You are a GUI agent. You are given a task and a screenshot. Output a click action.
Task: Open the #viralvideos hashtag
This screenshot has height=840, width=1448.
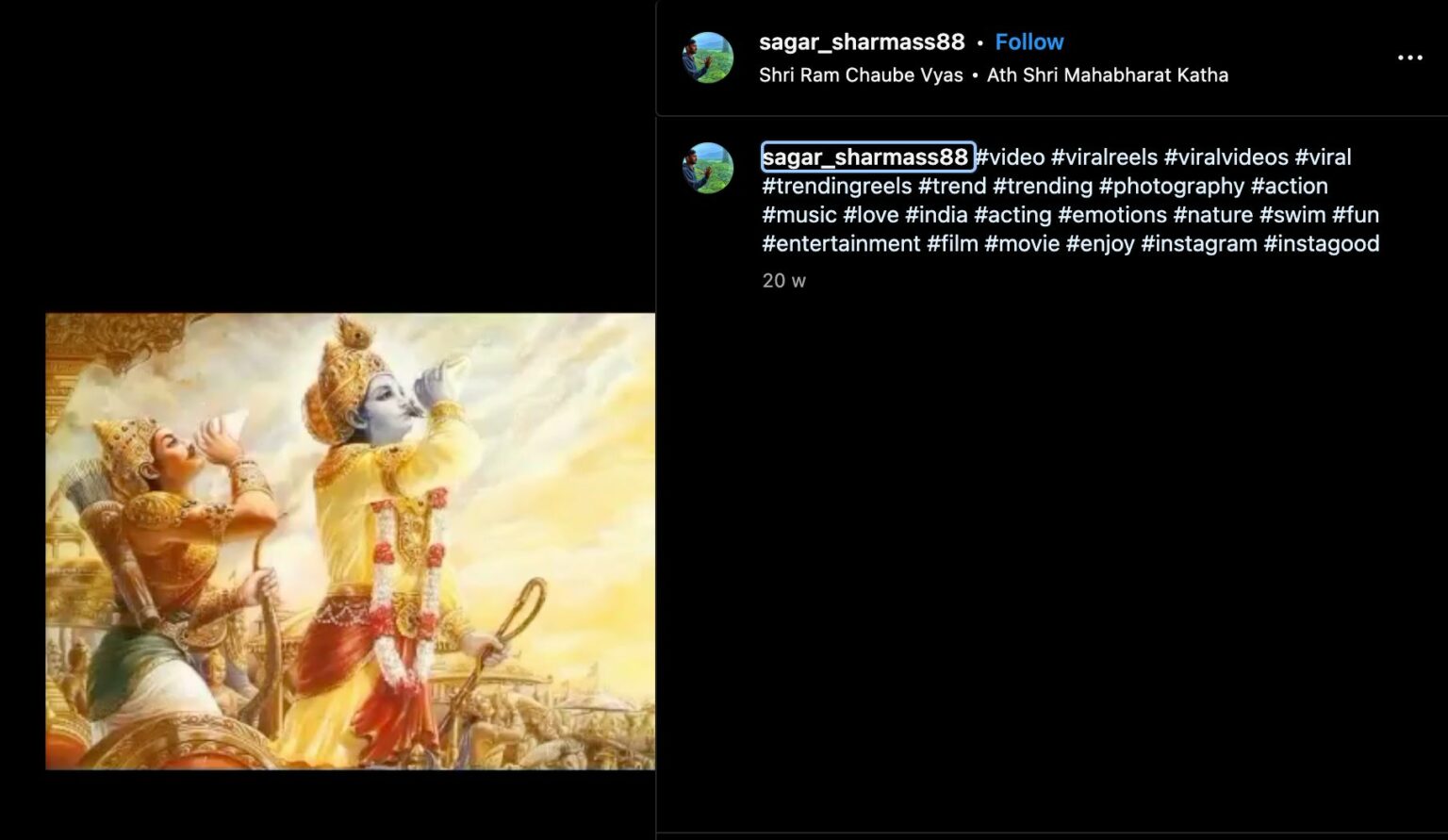[x=1226, y=156]
